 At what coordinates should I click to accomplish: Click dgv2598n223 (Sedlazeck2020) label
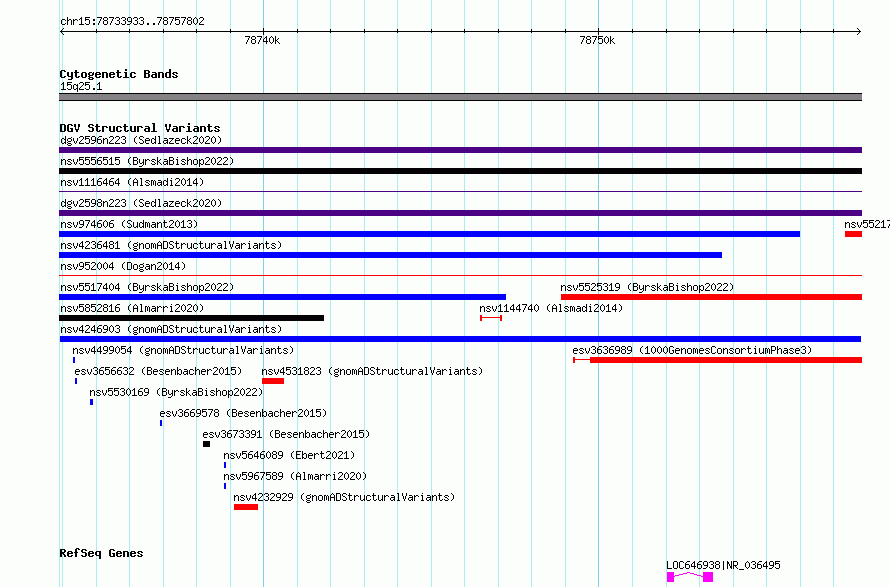tap(141, 203)
